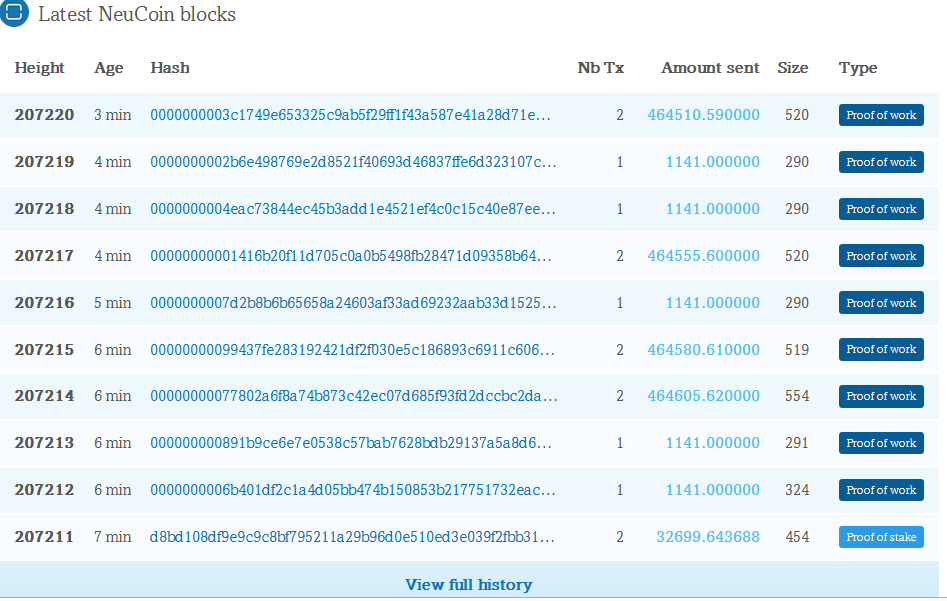
Task: Click the View full history link
Action: pos(469,585)
